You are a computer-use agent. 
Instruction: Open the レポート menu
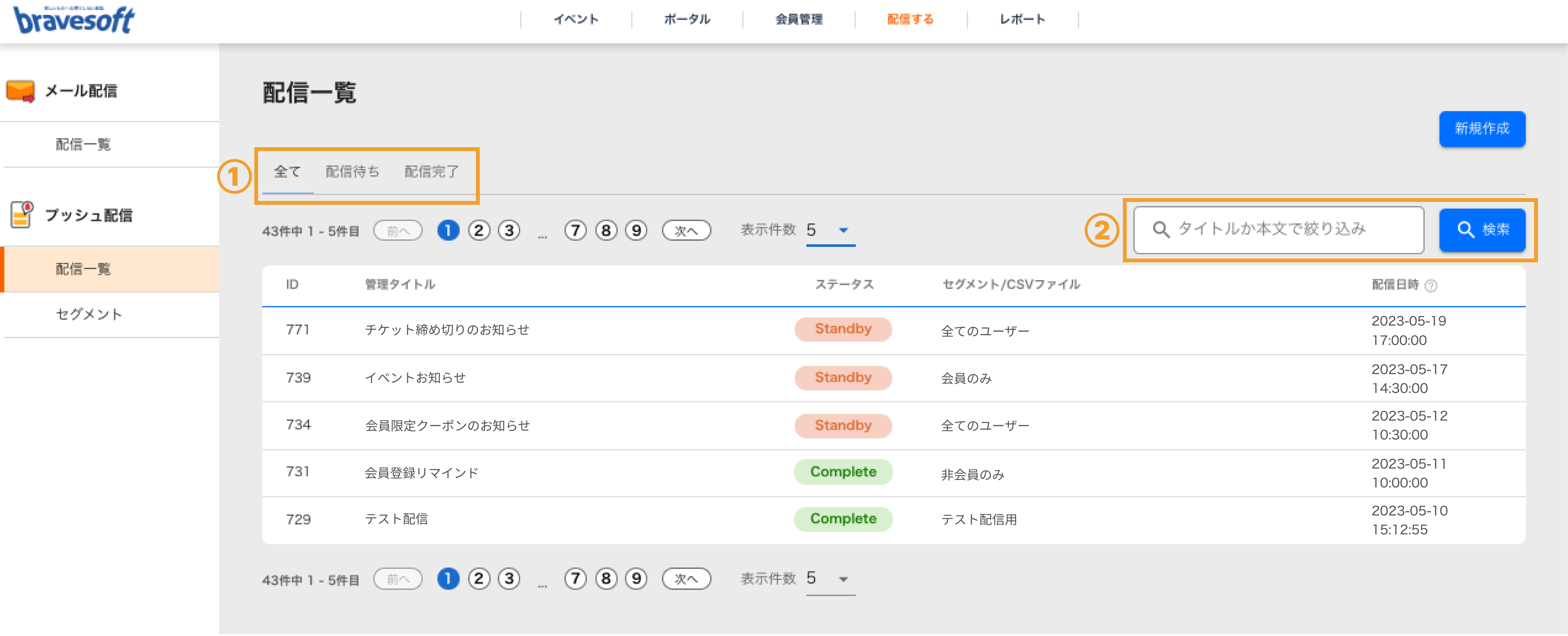(x=1022, y=19)
